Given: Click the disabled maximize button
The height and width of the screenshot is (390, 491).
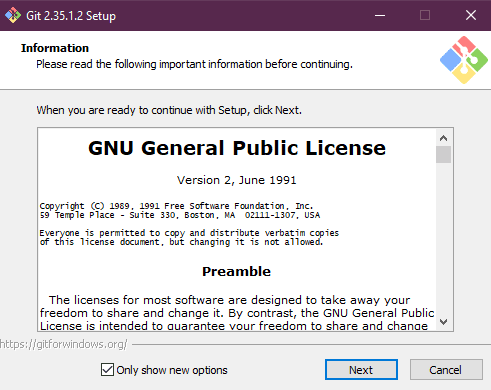Looking at the screenshot, I should click(x=425, y=15).
